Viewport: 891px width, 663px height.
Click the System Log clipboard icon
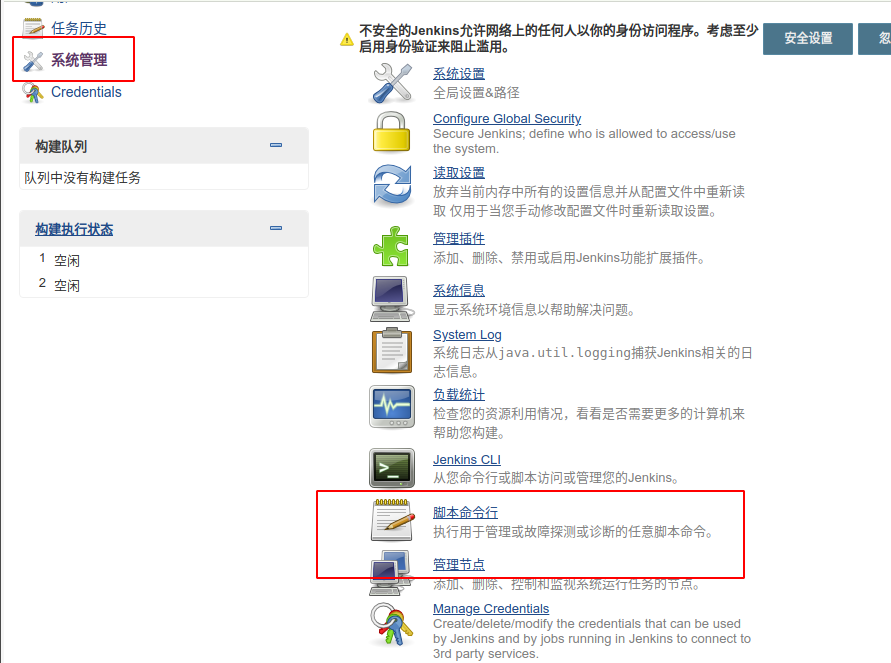coord(393,352)
